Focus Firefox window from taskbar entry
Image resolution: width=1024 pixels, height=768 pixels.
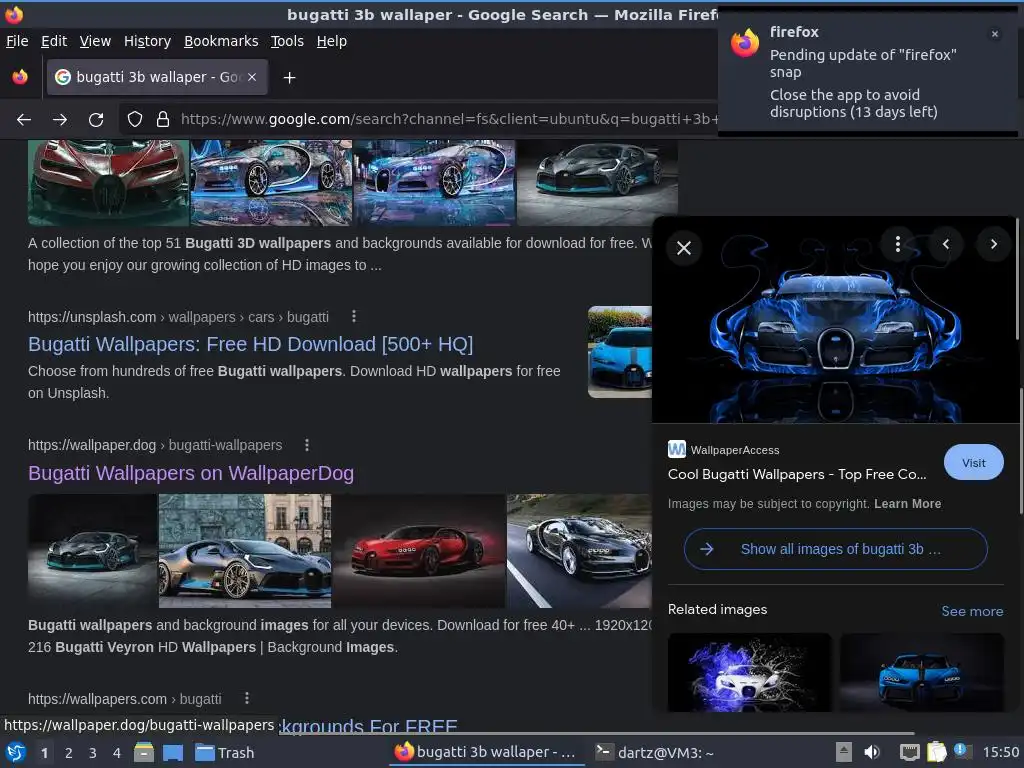click(487, 753)
